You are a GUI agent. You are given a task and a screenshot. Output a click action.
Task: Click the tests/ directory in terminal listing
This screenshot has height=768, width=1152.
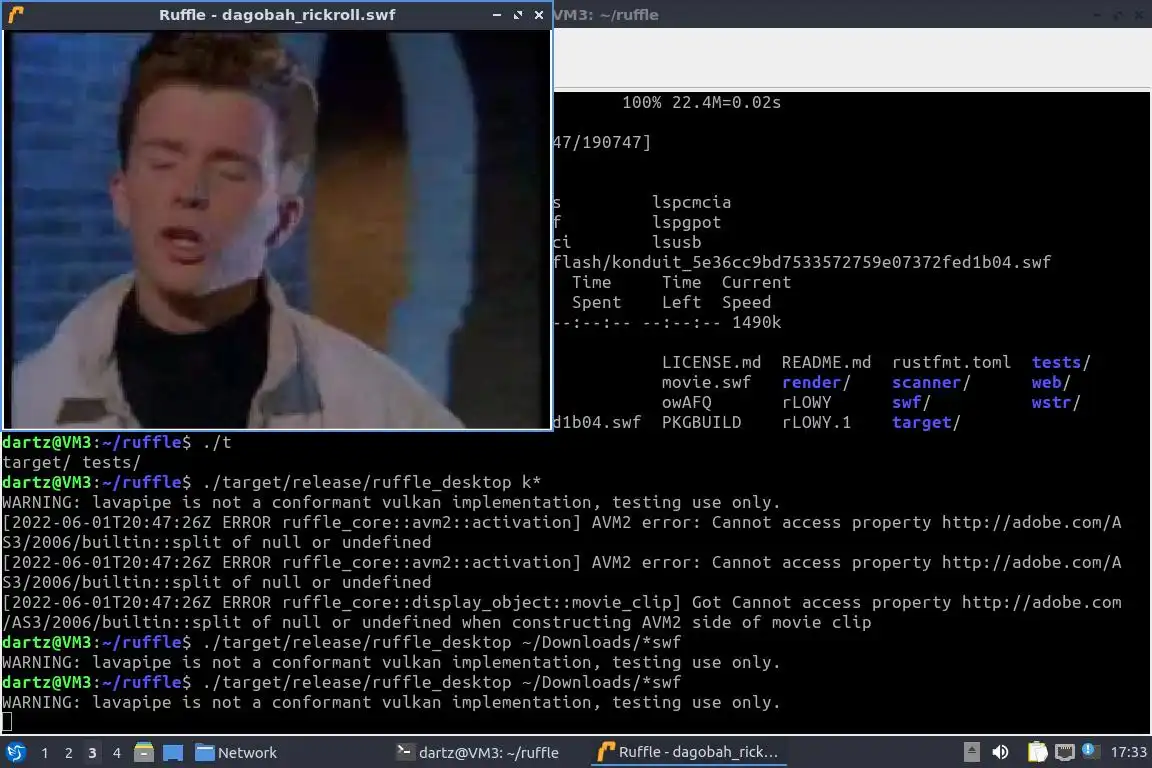(x=1061, y=362)
